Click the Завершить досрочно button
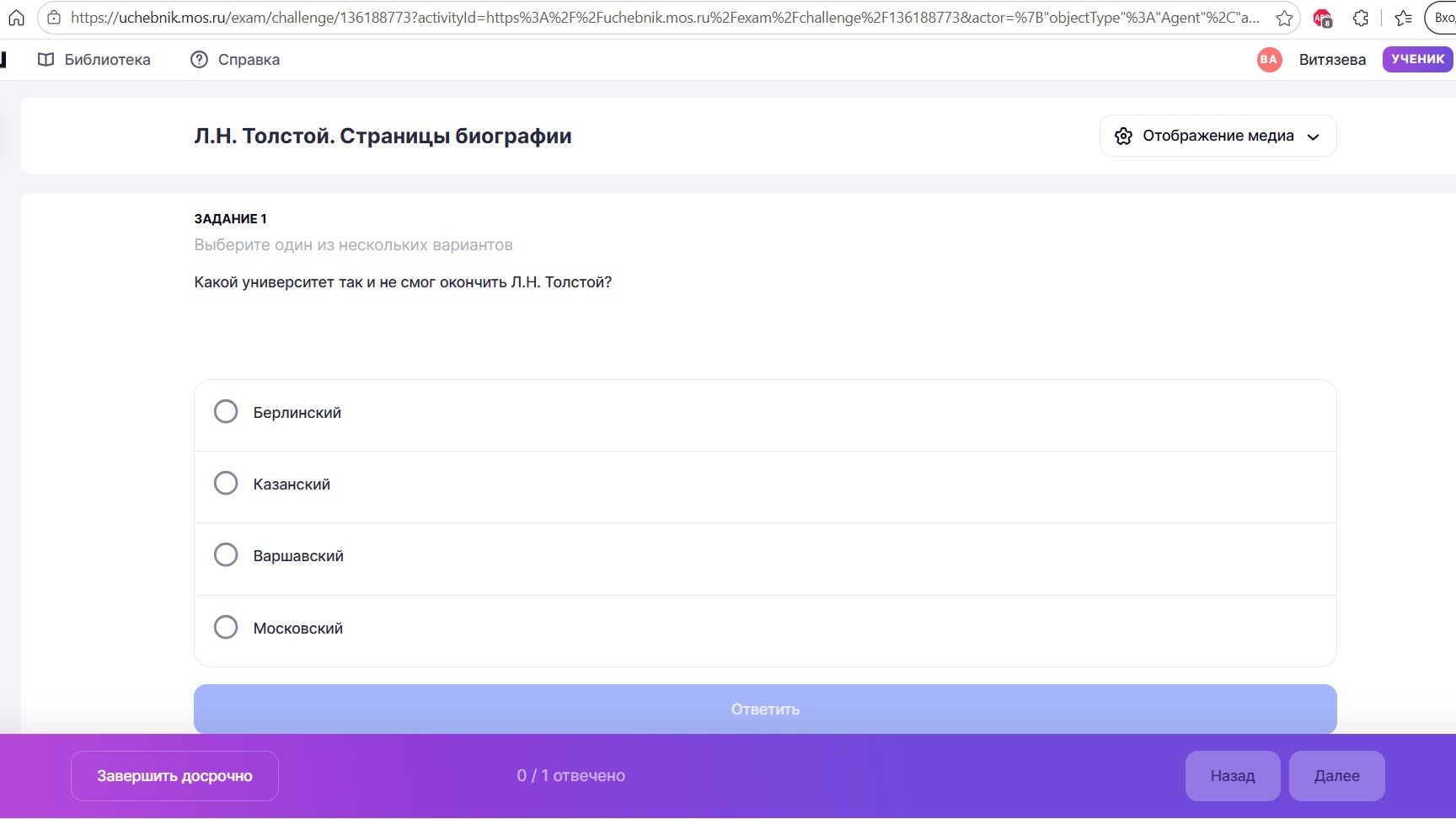Screen dimensions: 1456x819 [x=174, y=776]
